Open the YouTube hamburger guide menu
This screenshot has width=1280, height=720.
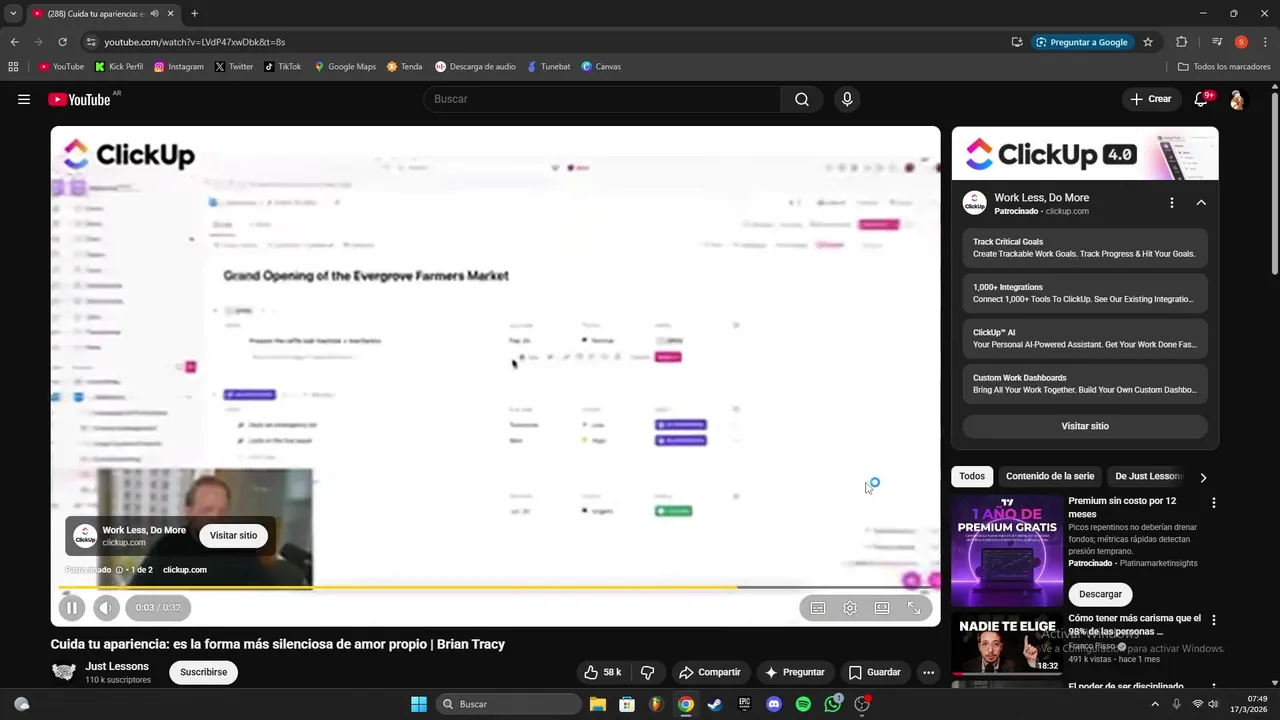[24, 99]
